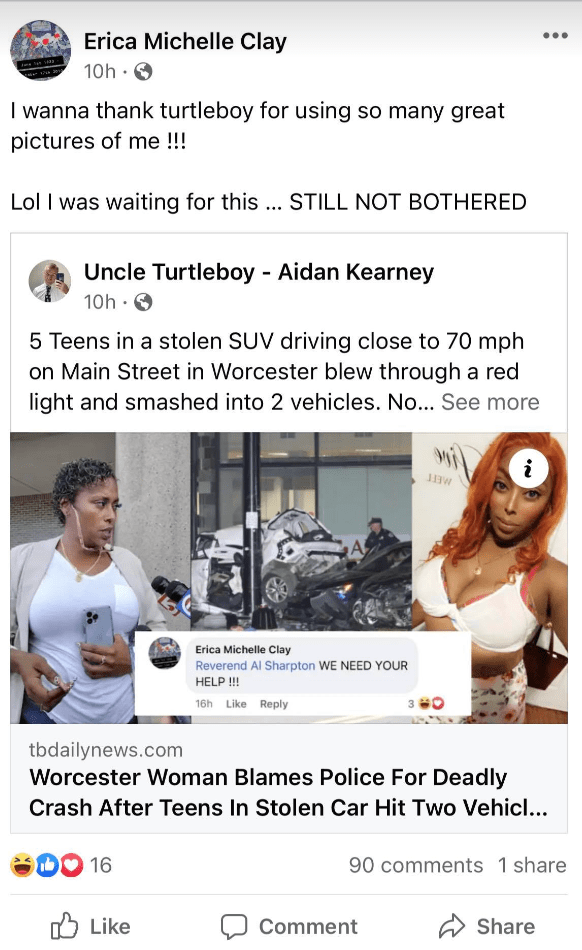Click the reaction count number 16
582x950 pixels.
pyautogui.click(x=101, y=865)
